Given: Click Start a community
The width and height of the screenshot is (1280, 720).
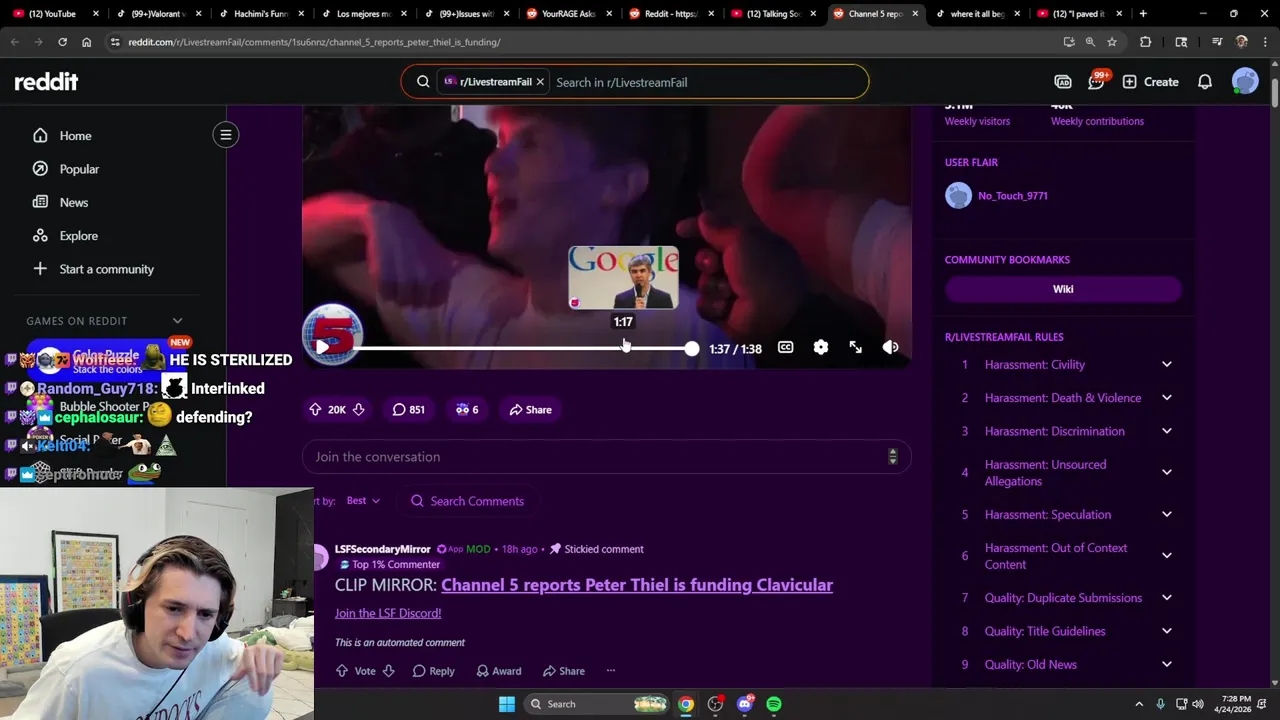Looking at the screenshot, I should 105,269.
